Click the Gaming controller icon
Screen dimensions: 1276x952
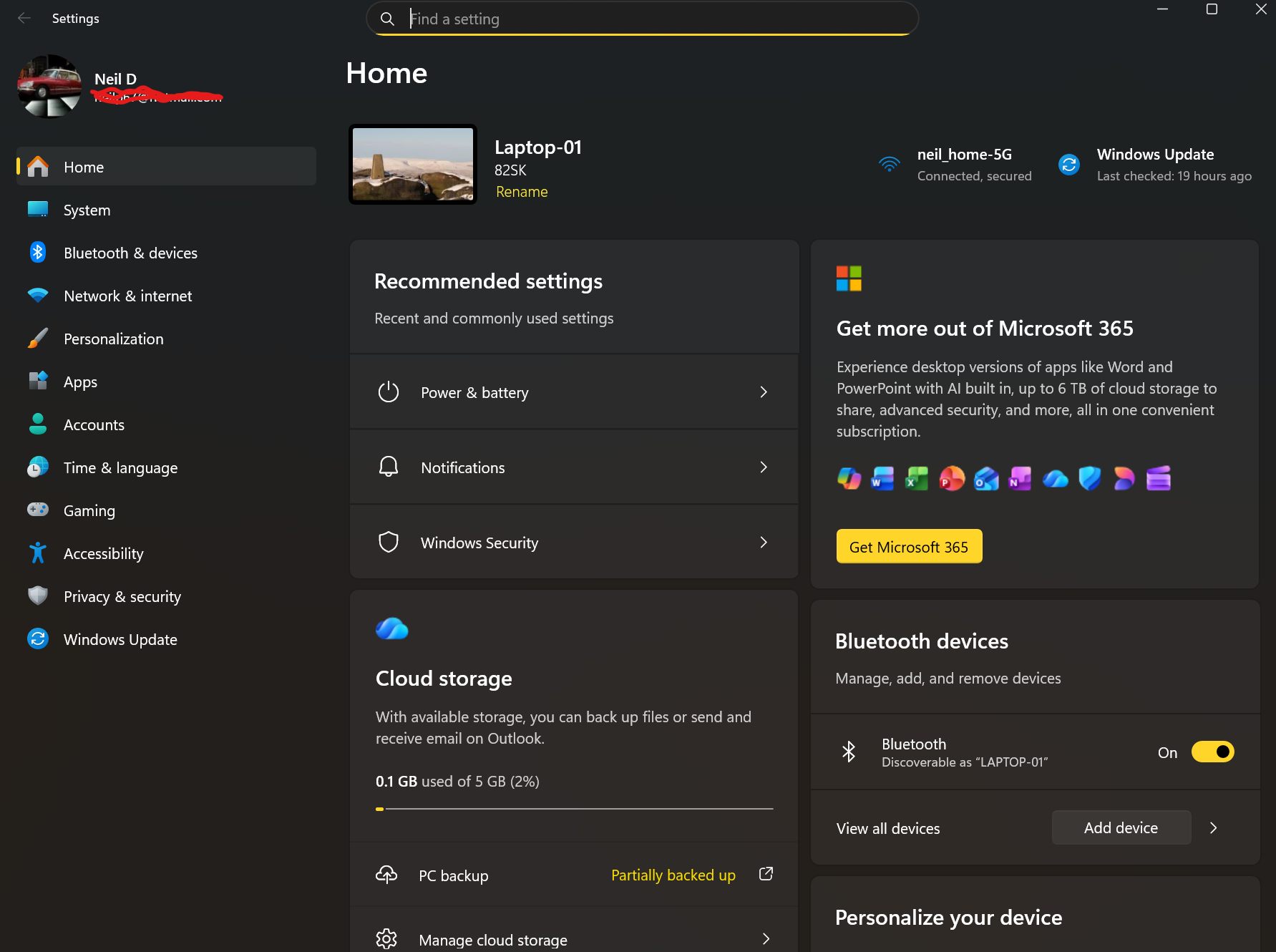38,510
